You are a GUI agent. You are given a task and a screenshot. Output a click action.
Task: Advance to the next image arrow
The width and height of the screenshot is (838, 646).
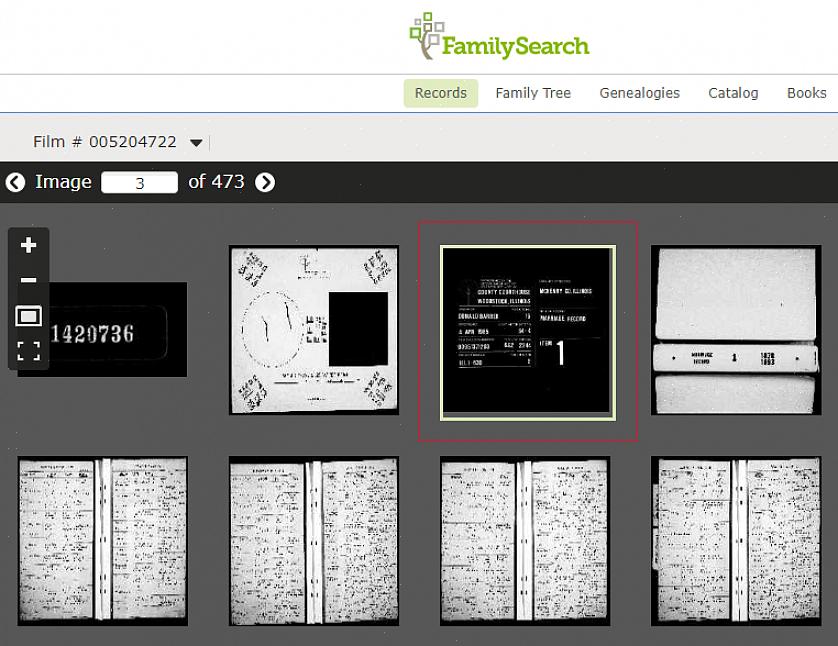coord(265,182)
